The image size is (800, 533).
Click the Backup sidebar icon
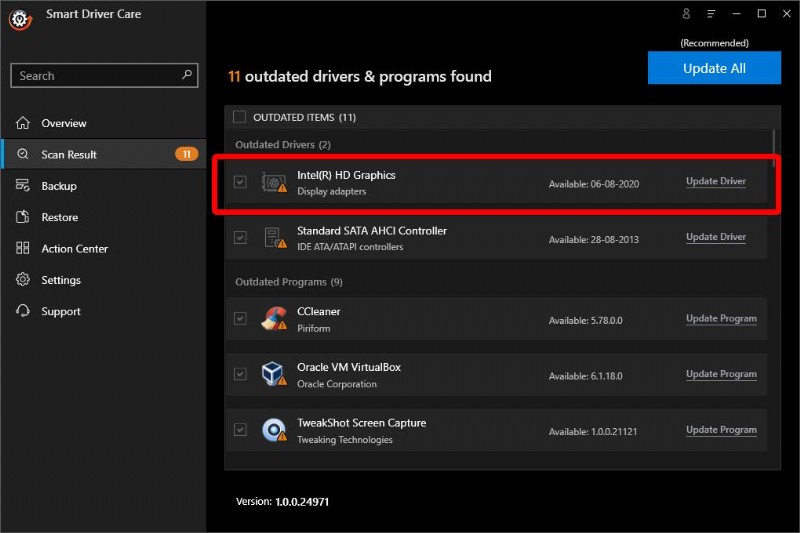coord(22,186)
